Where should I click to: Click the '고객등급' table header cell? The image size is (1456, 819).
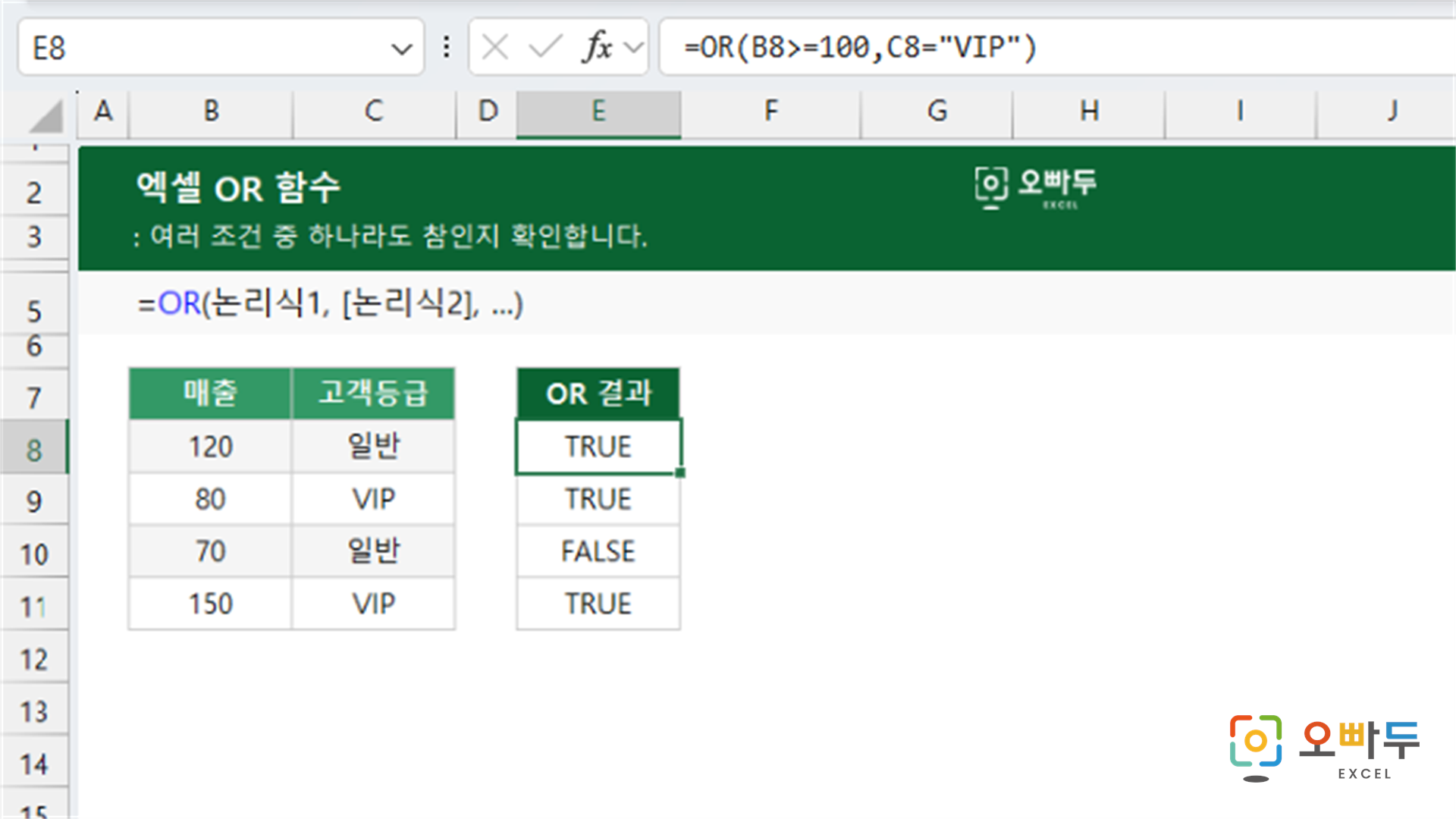(x=373, y=394)
